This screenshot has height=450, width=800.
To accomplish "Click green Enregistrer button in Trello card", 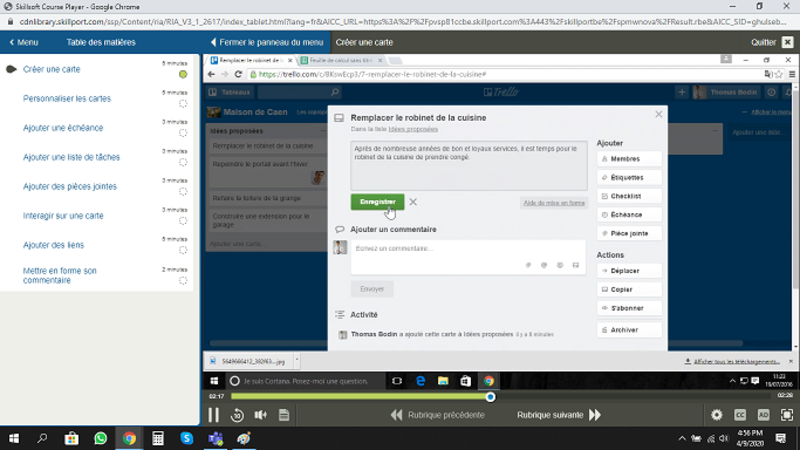I will pyautogui.click(x=378, y=202).
